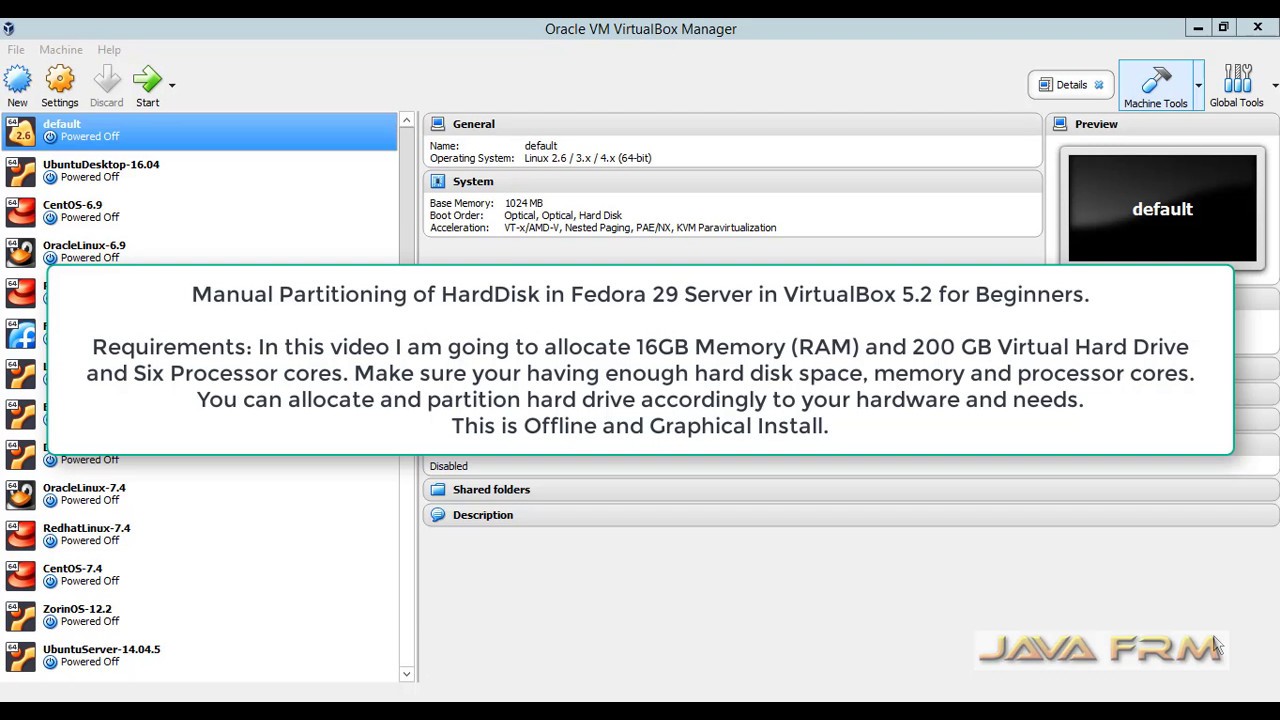Select ZorinOS-12.2 virtual machine

pos(199,615)
